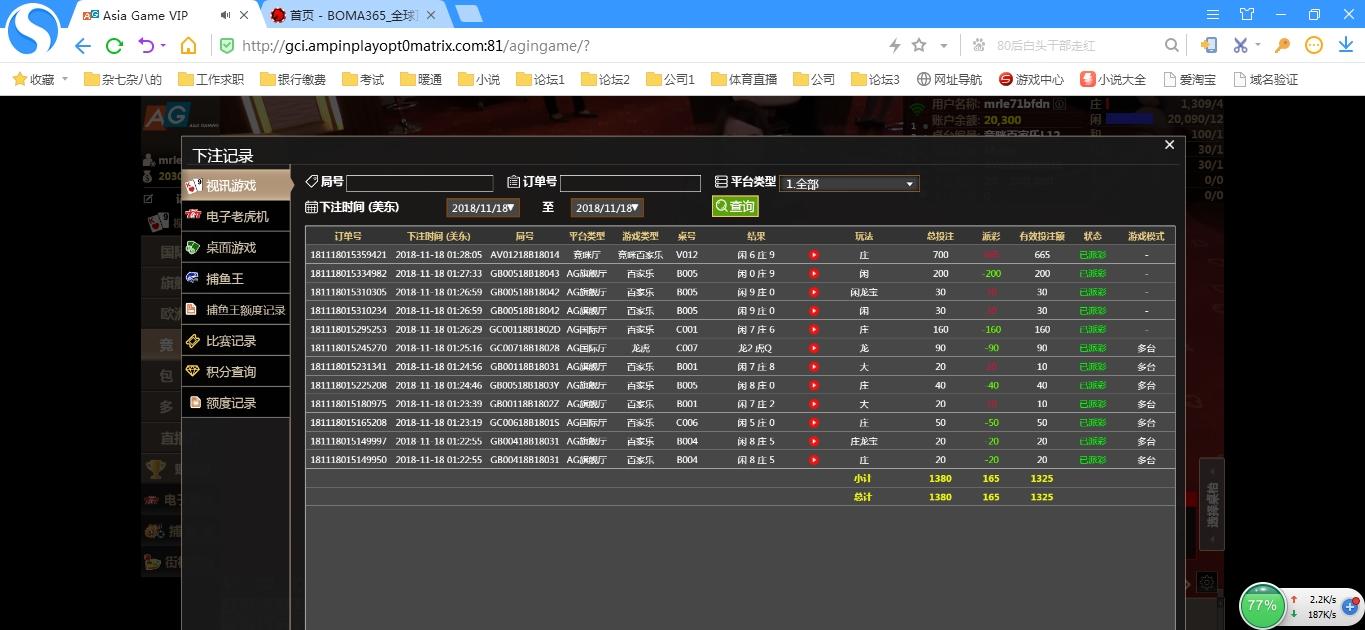
Task: Click the browser address bar URL
Action: pos(416,46)
